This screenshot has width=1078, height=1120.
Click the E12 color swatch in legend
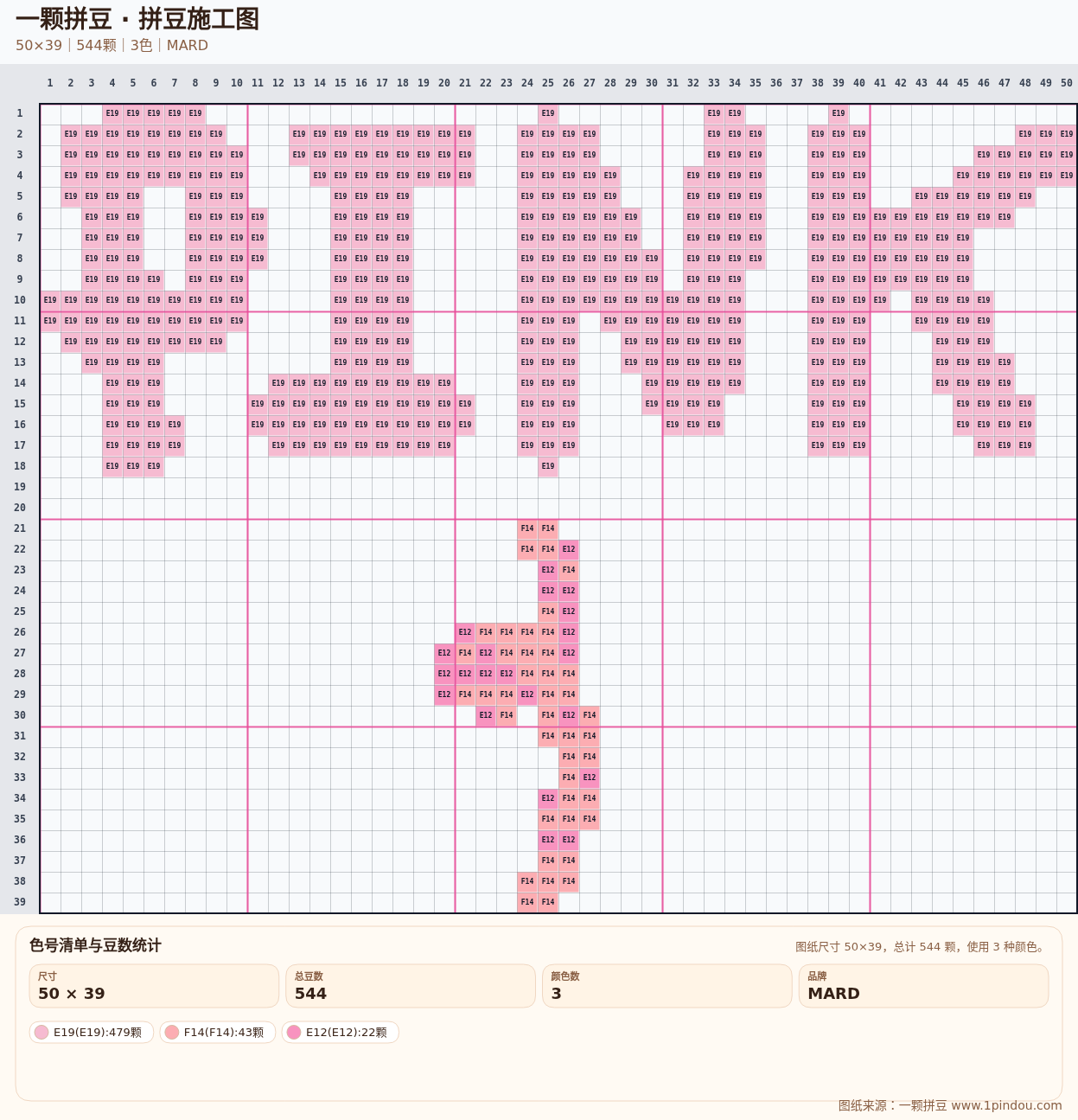pyautogui.click(x=294, y=1032)
